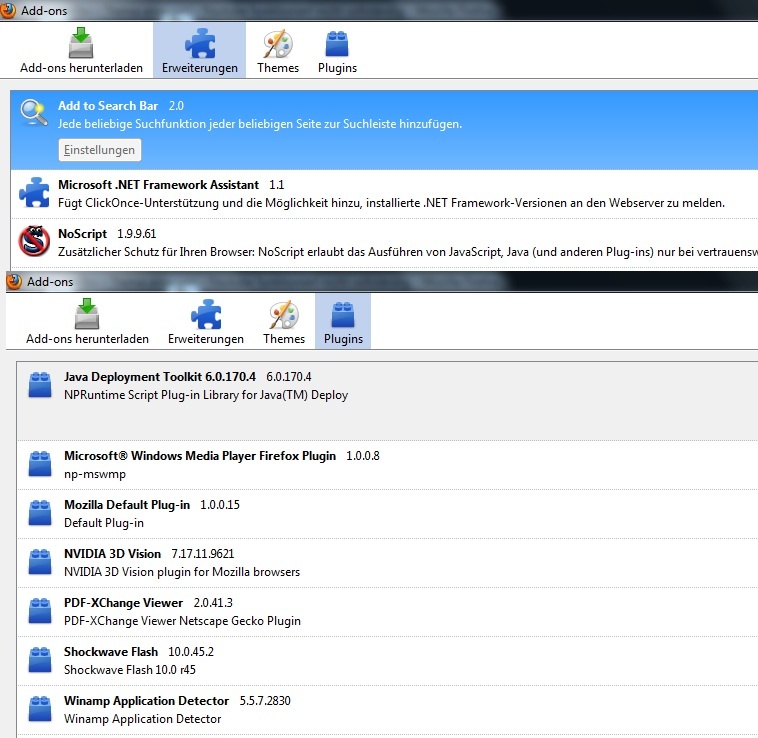Click the Erweiterungen puzzle icon in lower window
This screenshot has height=738, width=758.
206,315
